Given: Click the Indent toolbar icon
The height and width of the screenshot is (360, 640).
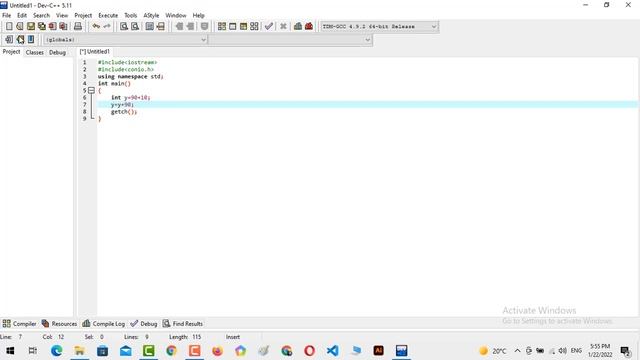Looking at the screenshot, I should [179, 27].
